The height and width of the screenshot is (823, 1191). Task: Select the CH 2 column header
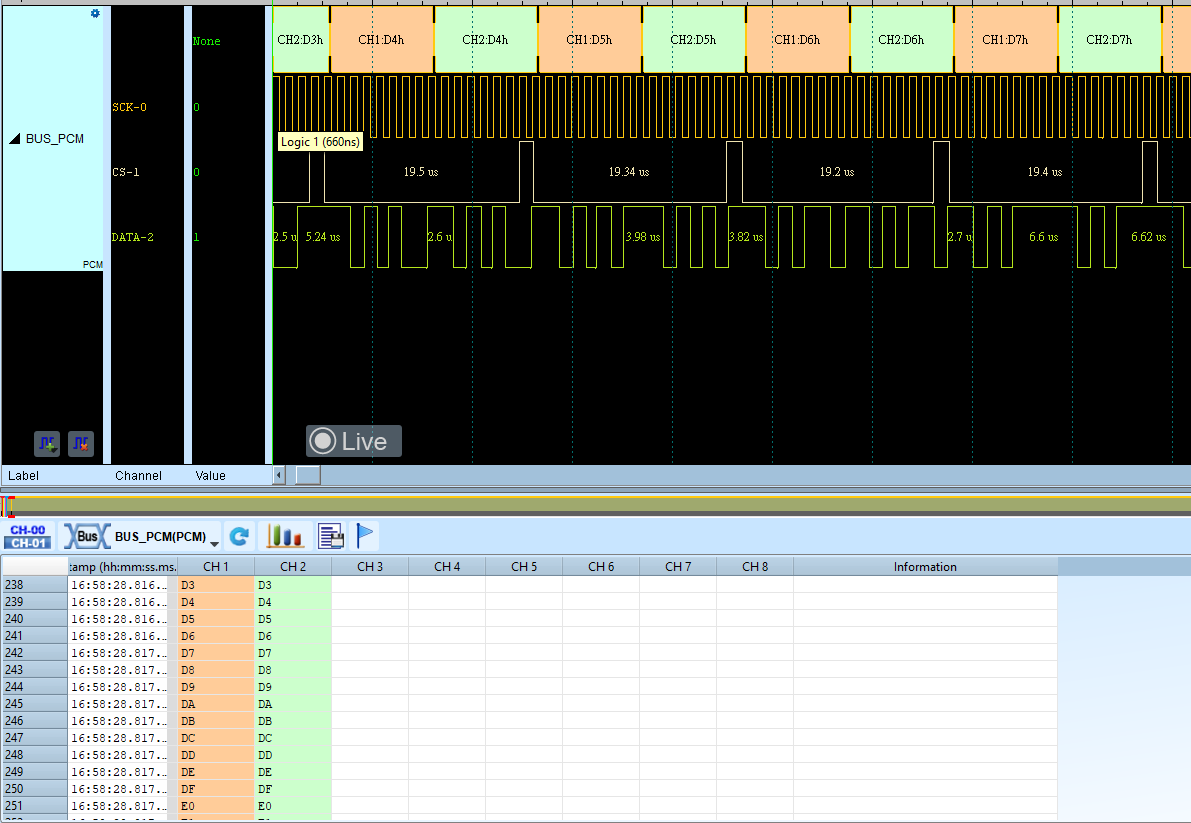coord(293,566)
